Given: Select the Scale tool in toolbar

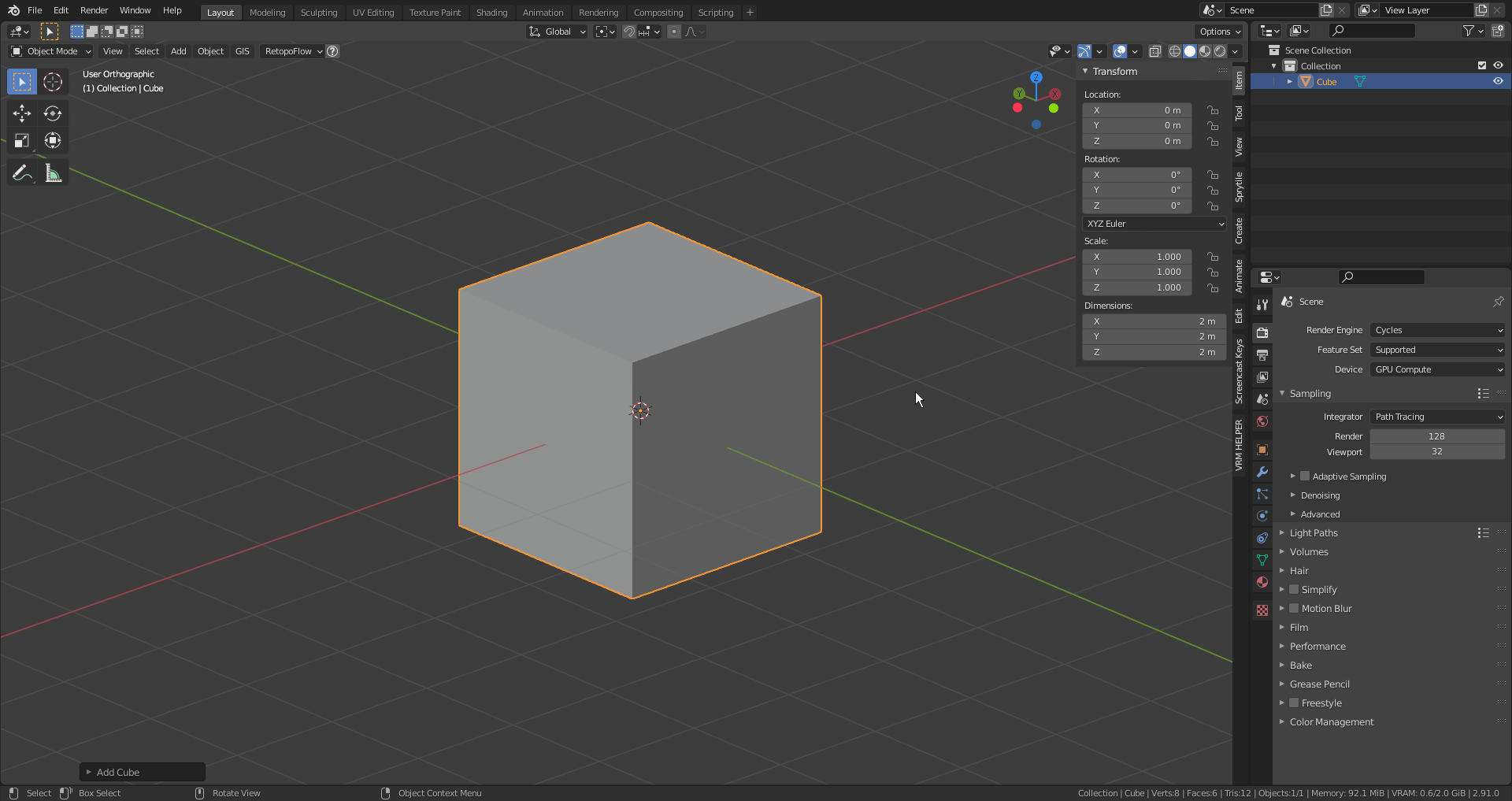Looking at the screenshot, I should [x=21, y=141].
